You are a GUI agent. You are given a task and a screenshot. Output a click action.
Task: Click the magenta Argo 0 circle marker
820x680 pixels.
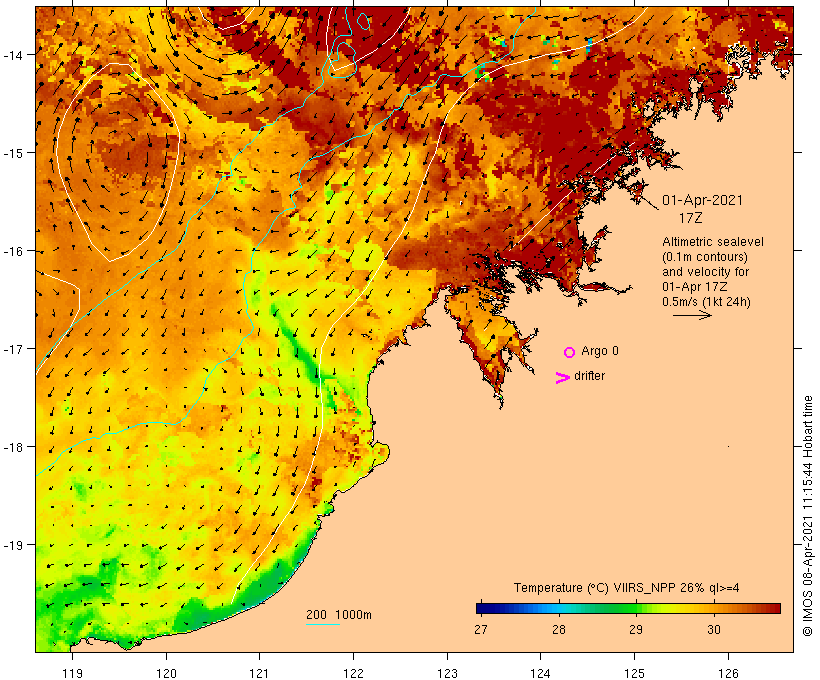[x=570, y=353]
